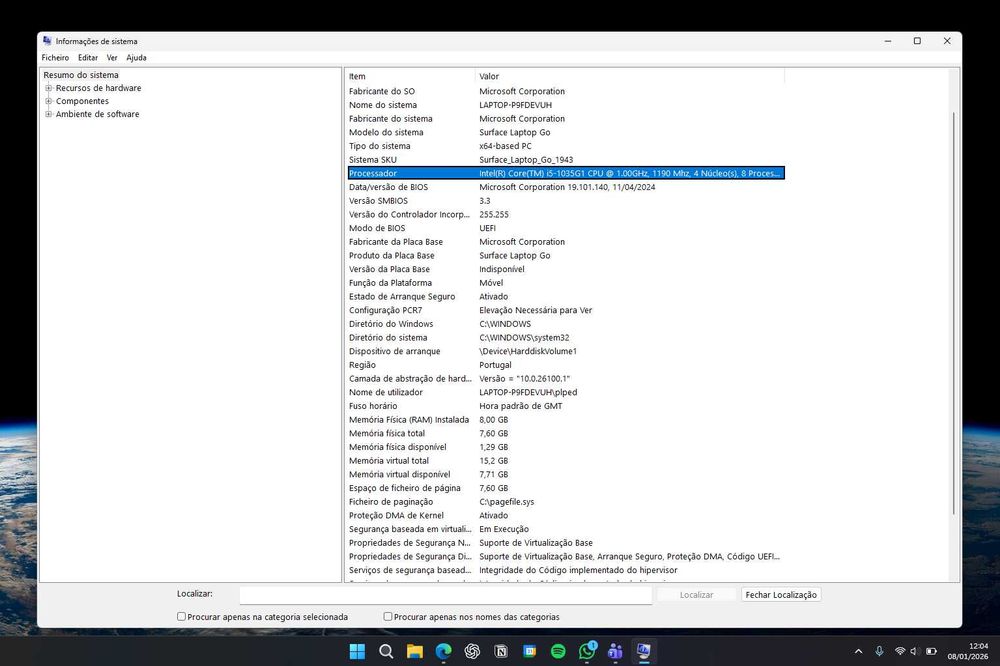This screenshot has height=666, width=1000.
Task: Click System Information taskbar icon
Action: click(644, 651)
